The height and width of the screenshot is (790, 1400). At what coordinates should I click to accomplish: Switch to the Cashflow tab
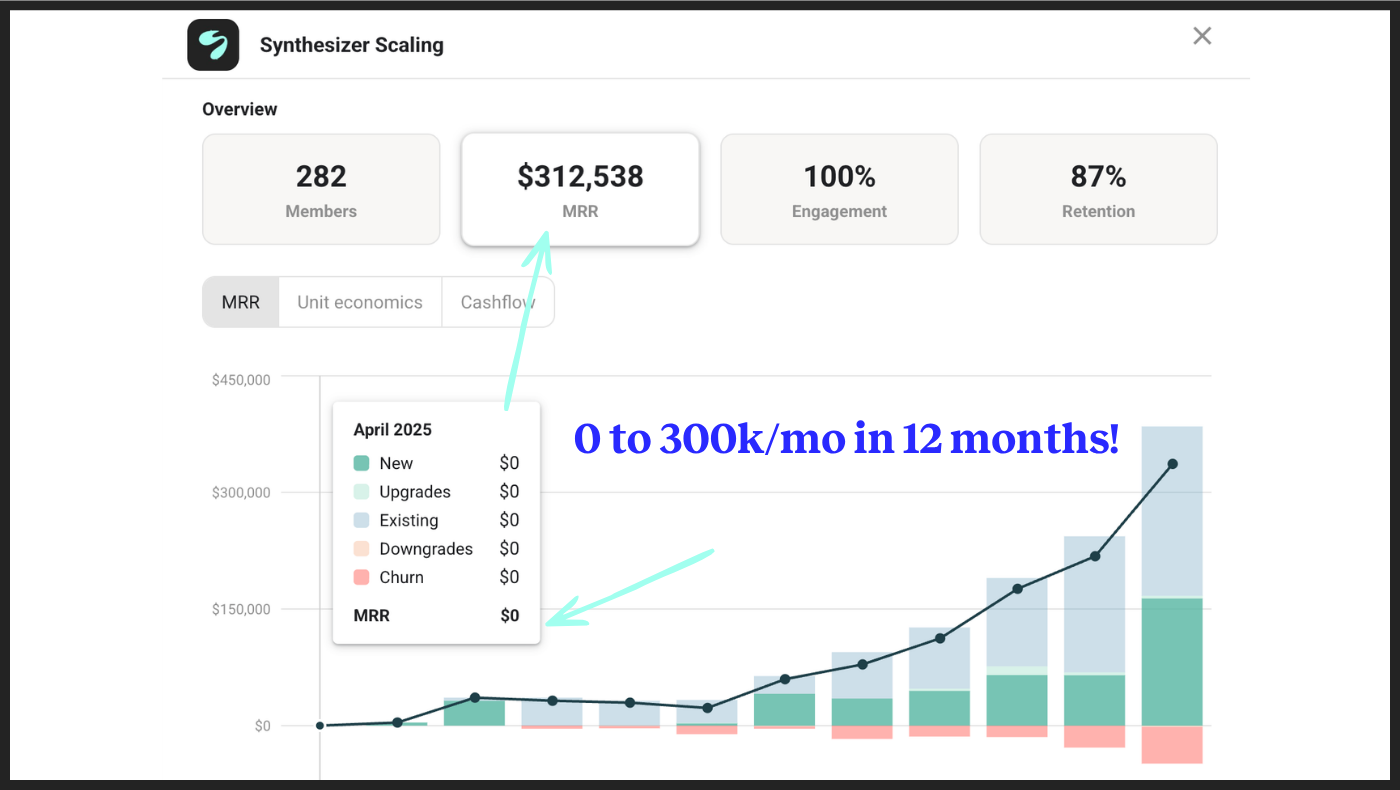(497, 302)
